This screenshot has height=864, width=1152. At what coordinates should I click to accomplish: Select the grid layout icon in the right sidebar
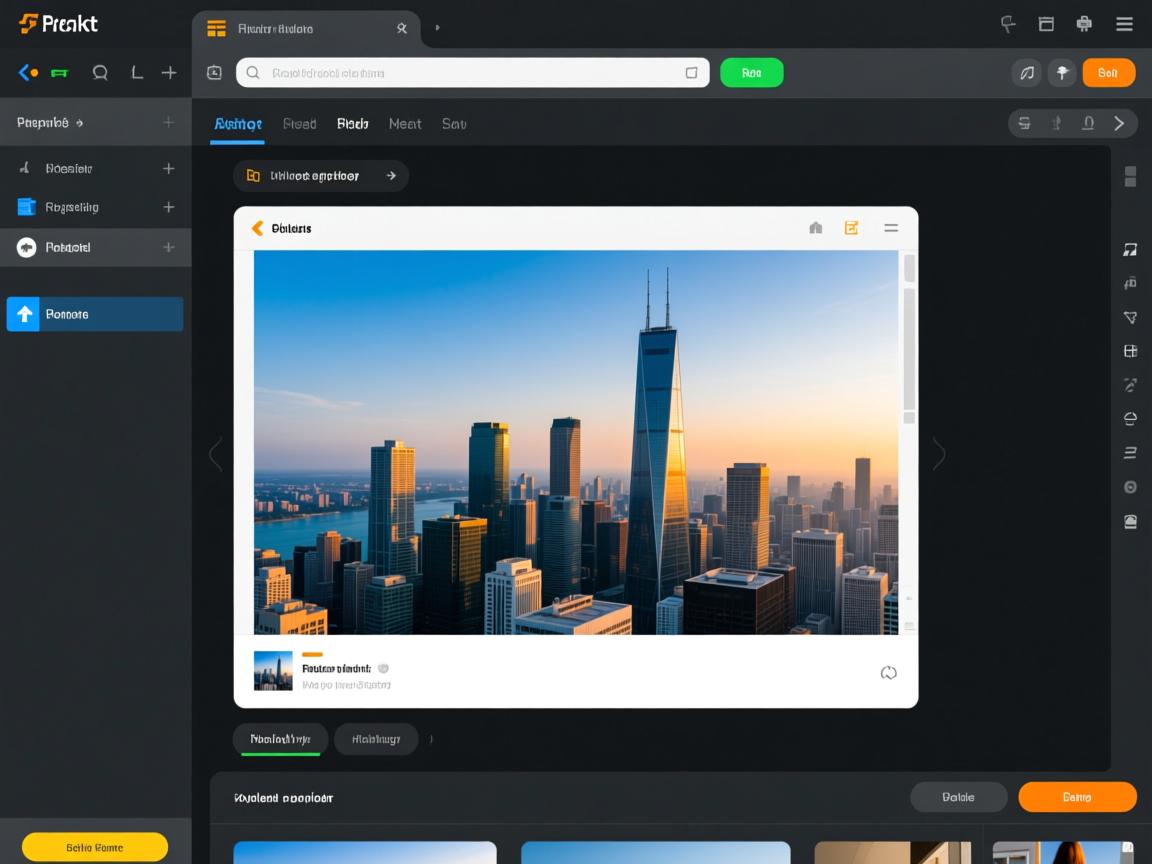coord(1130,351)
